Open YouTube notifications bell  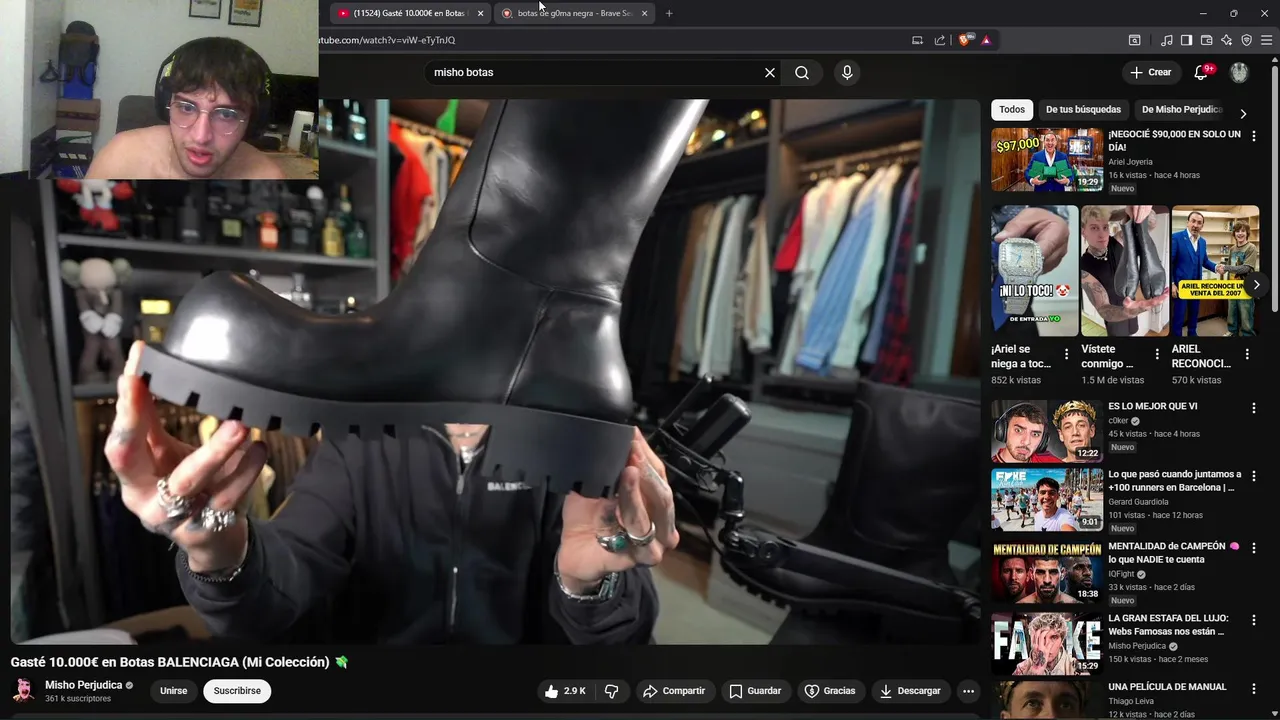point(1202,72)
